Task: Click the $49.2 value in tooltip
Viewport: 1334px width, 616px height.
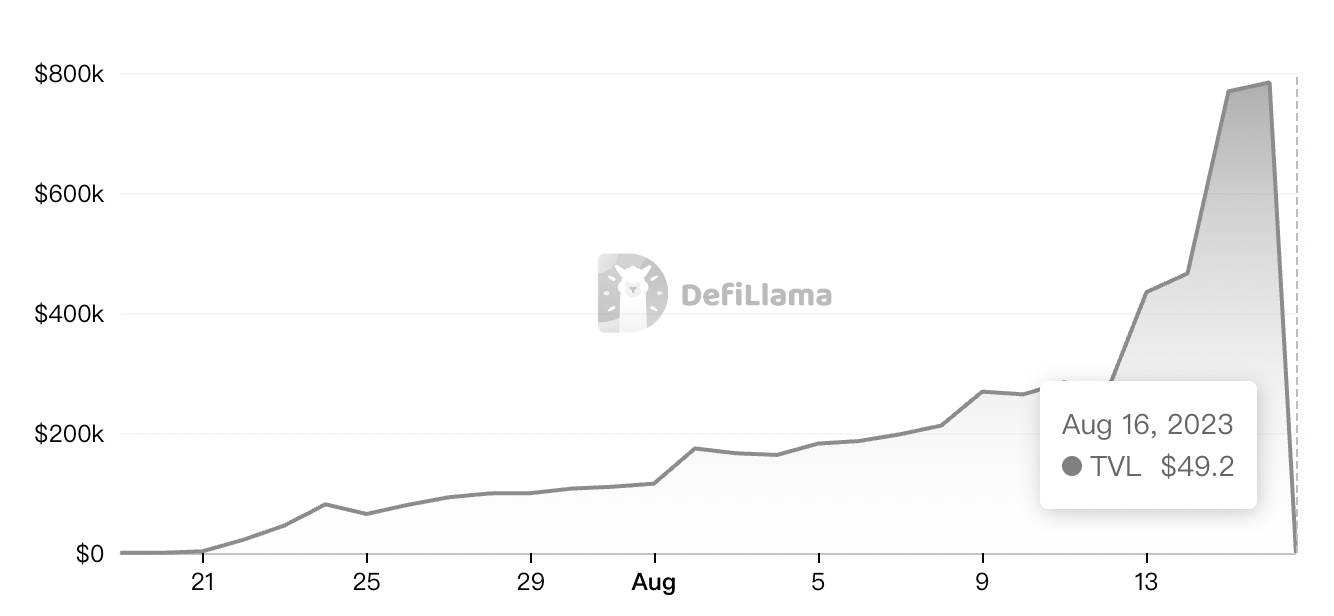Action: point(1197,466)
